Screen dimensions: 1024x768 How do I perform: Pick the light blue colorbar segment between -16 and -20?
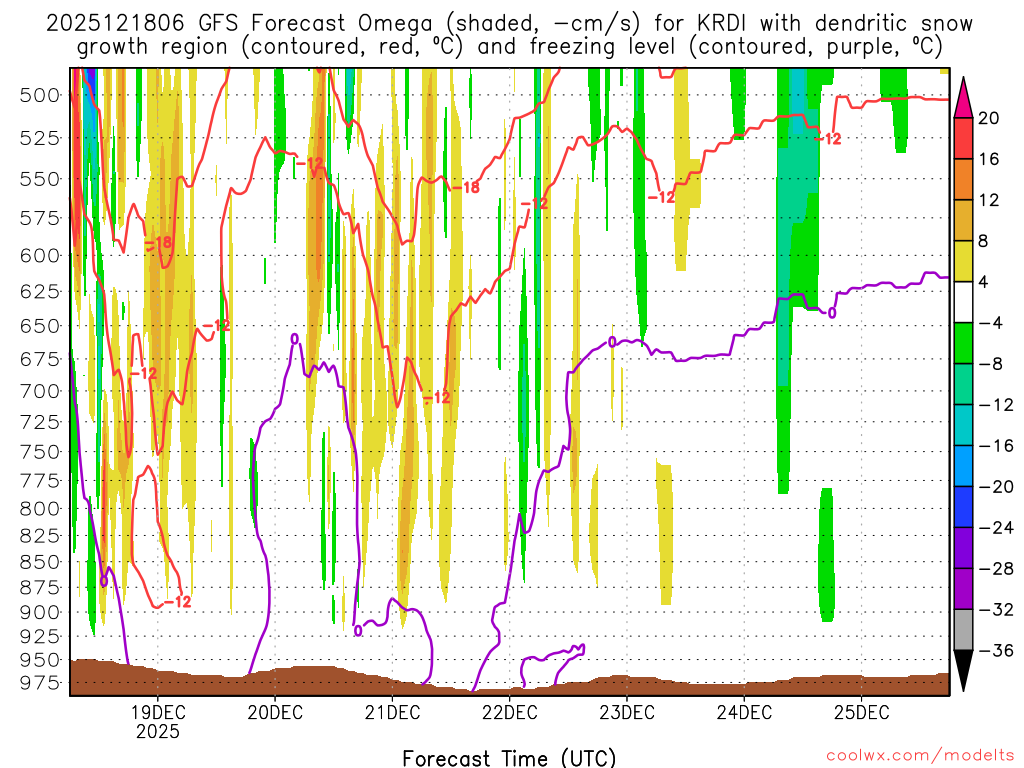coord(963,466)
